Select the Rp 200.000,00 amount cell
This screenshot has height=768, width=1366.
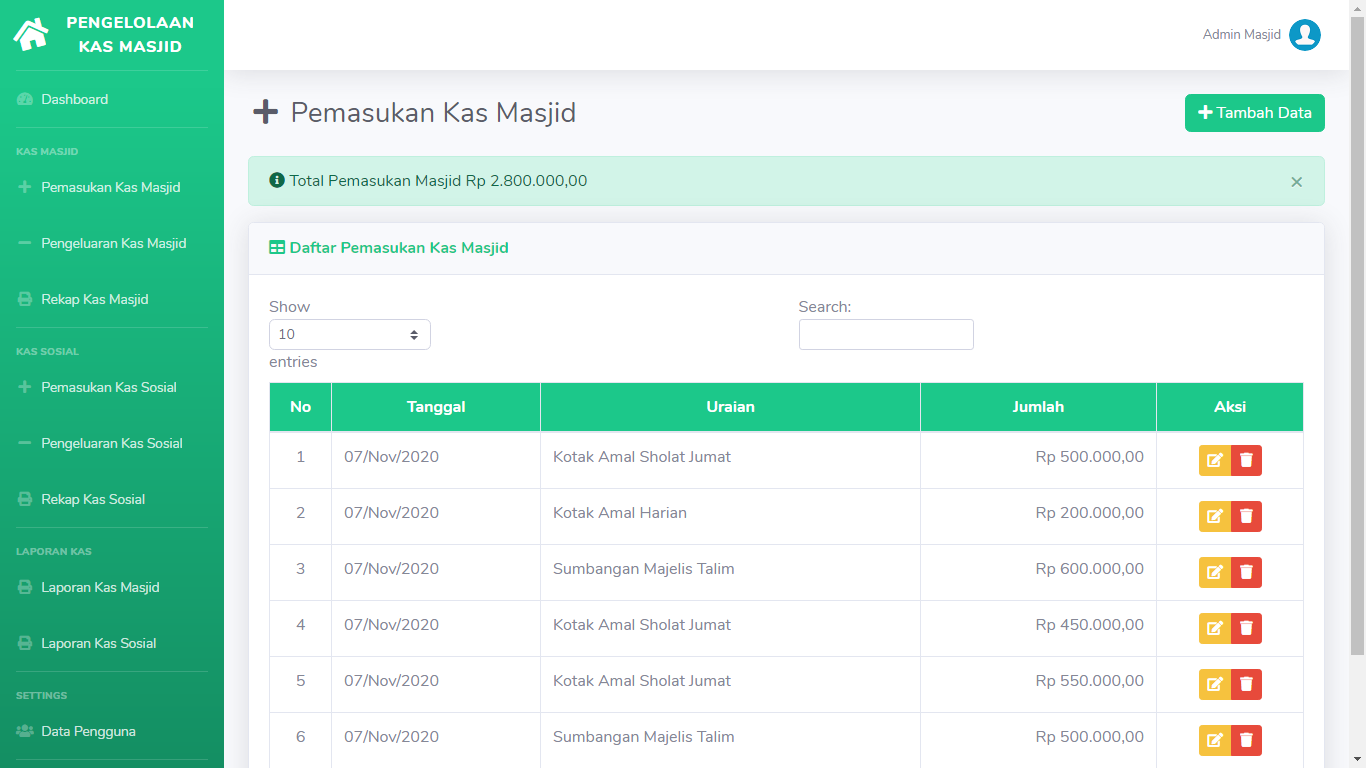[1038, 516]
